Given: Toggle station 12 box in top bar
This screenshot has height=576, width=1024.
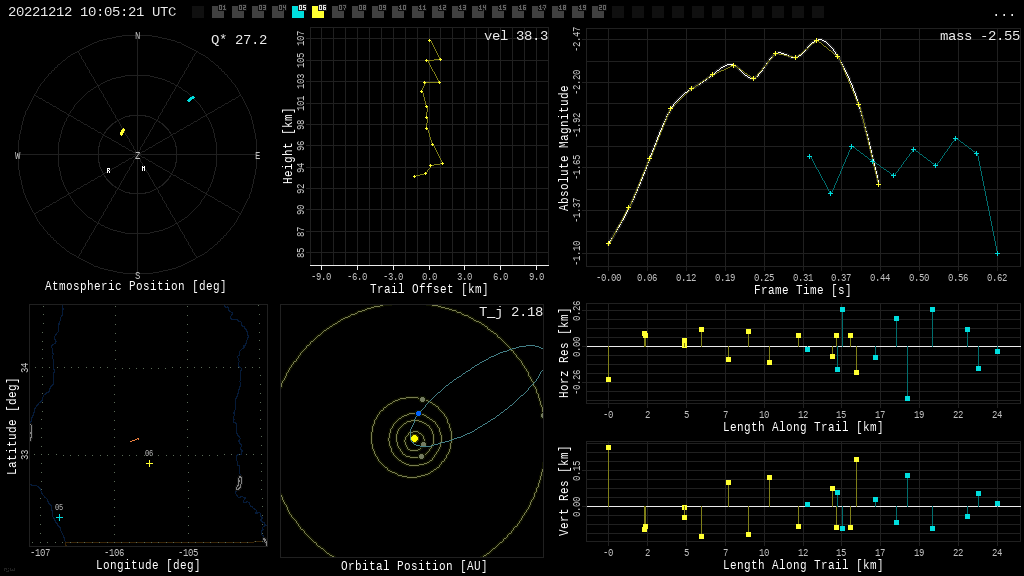Looking at the screenshot, I should coord(438,12).
